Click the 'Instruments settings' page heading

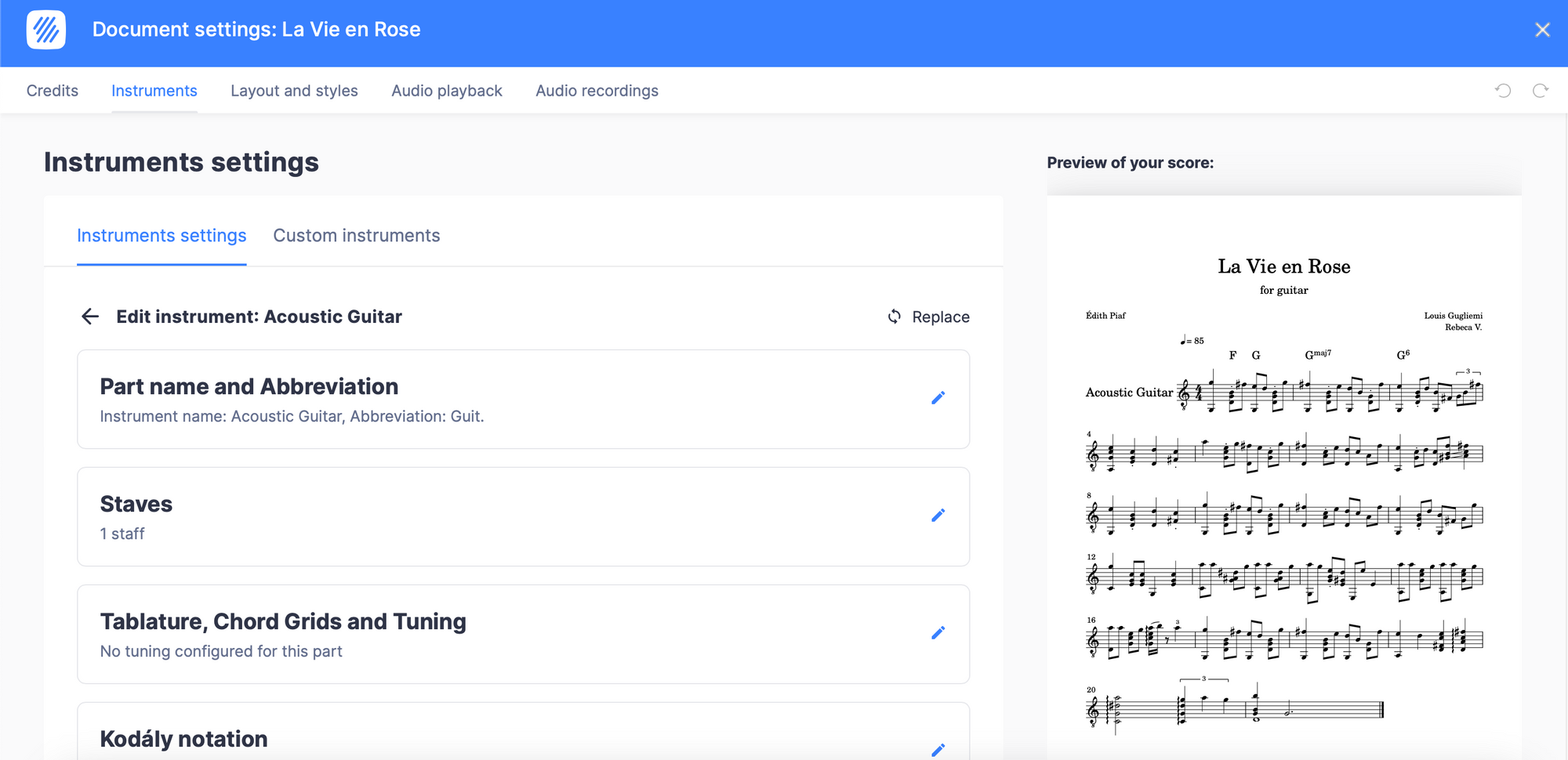point(181,162)
